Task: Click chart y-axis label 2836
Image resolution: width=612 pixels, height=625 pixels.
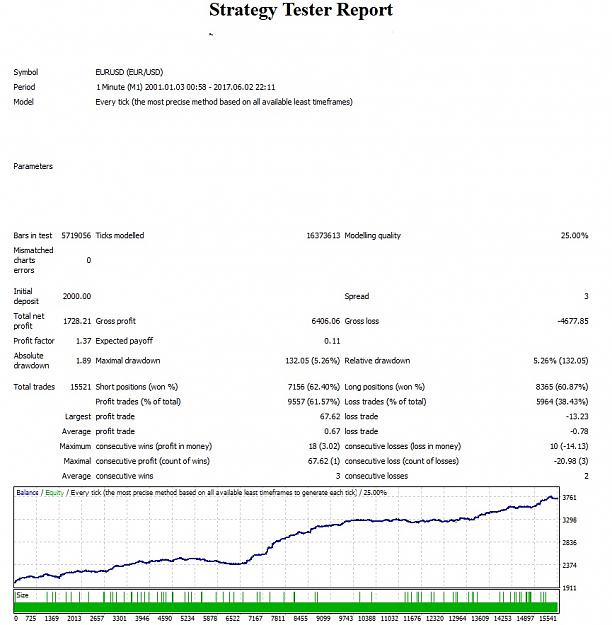Action: [x=569, y=542]
